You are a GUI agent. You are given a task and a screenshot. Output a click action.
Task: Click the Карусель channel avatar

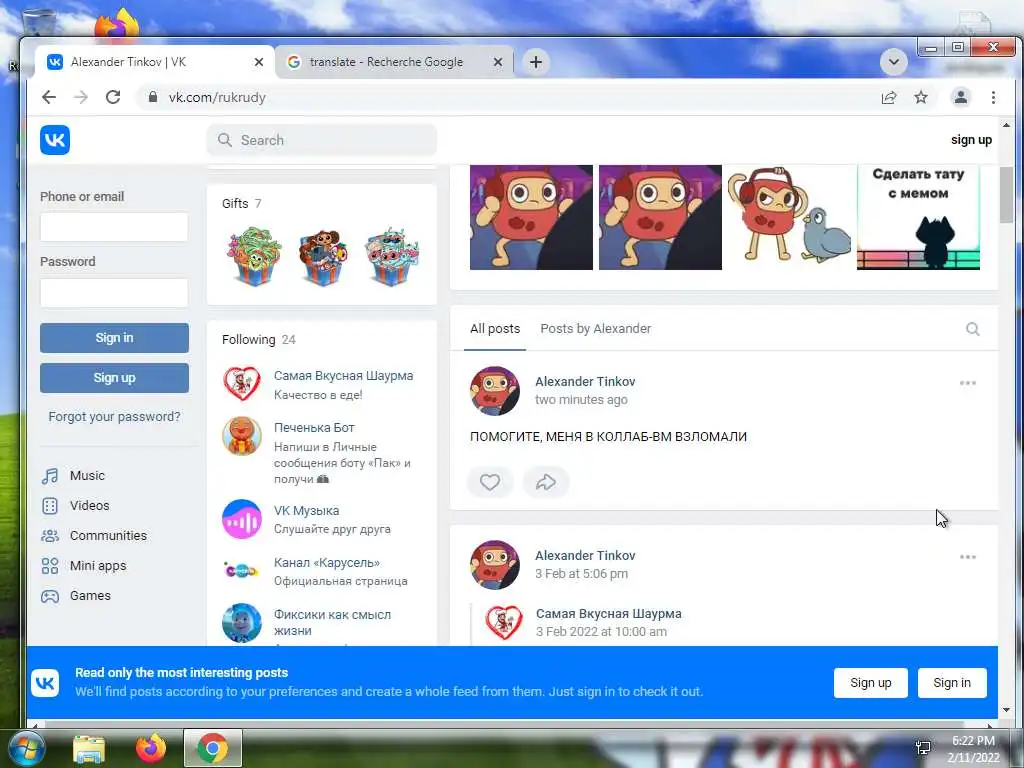click(242, 571)
